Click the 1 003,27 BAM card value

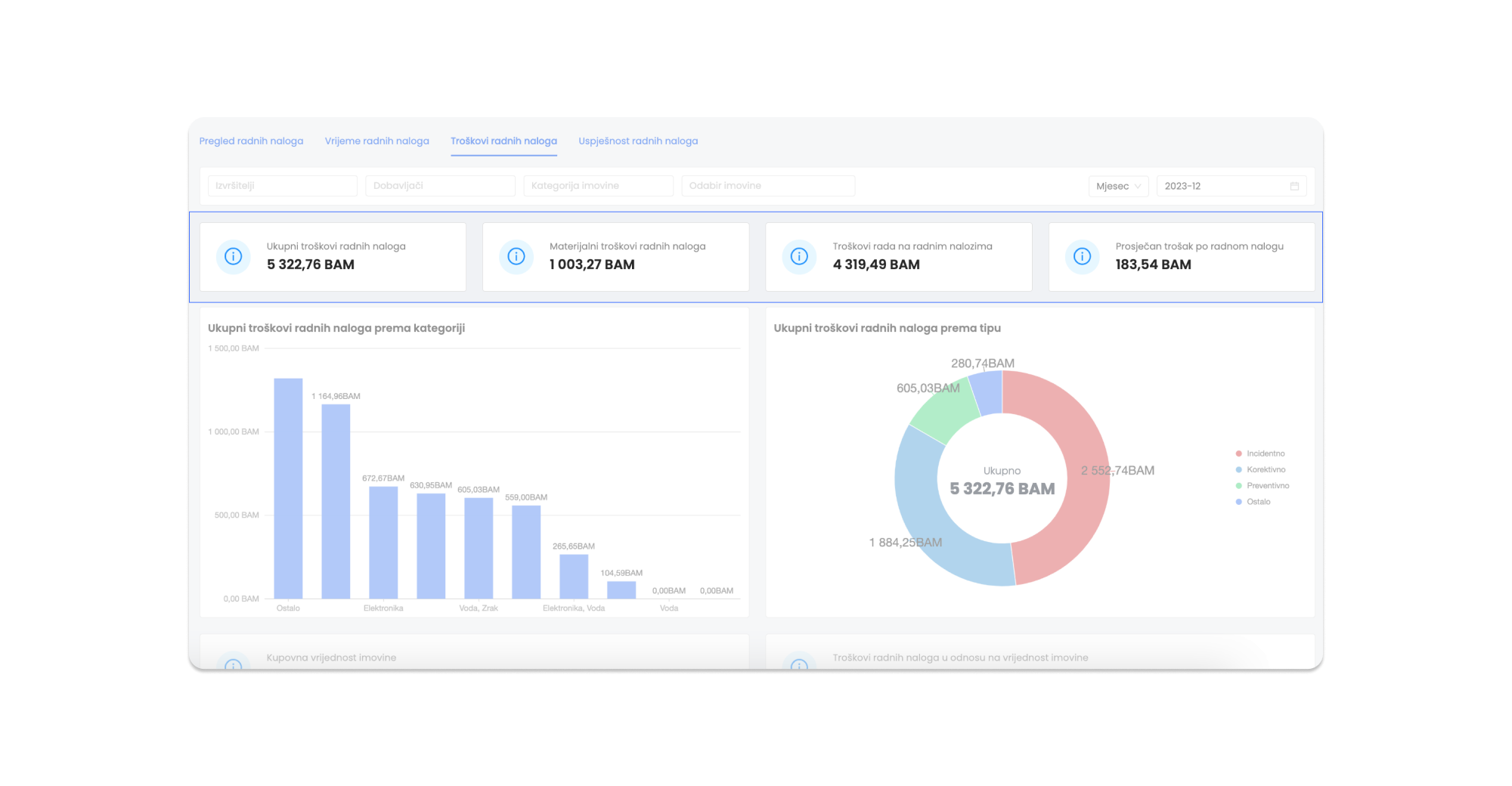592,265
